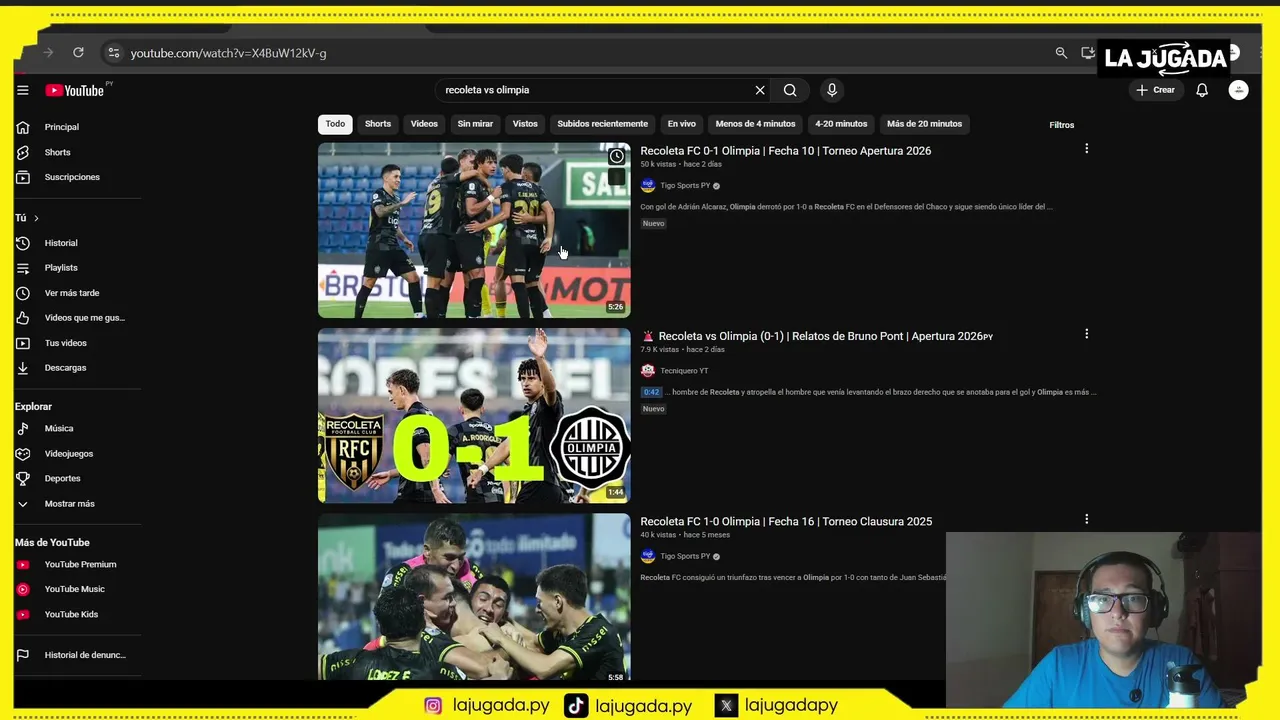Open thumbnail of Fecha 16 Clausura 2025 video
The width and height of the screenshot is (1280, 720).
tap(474, 597)
